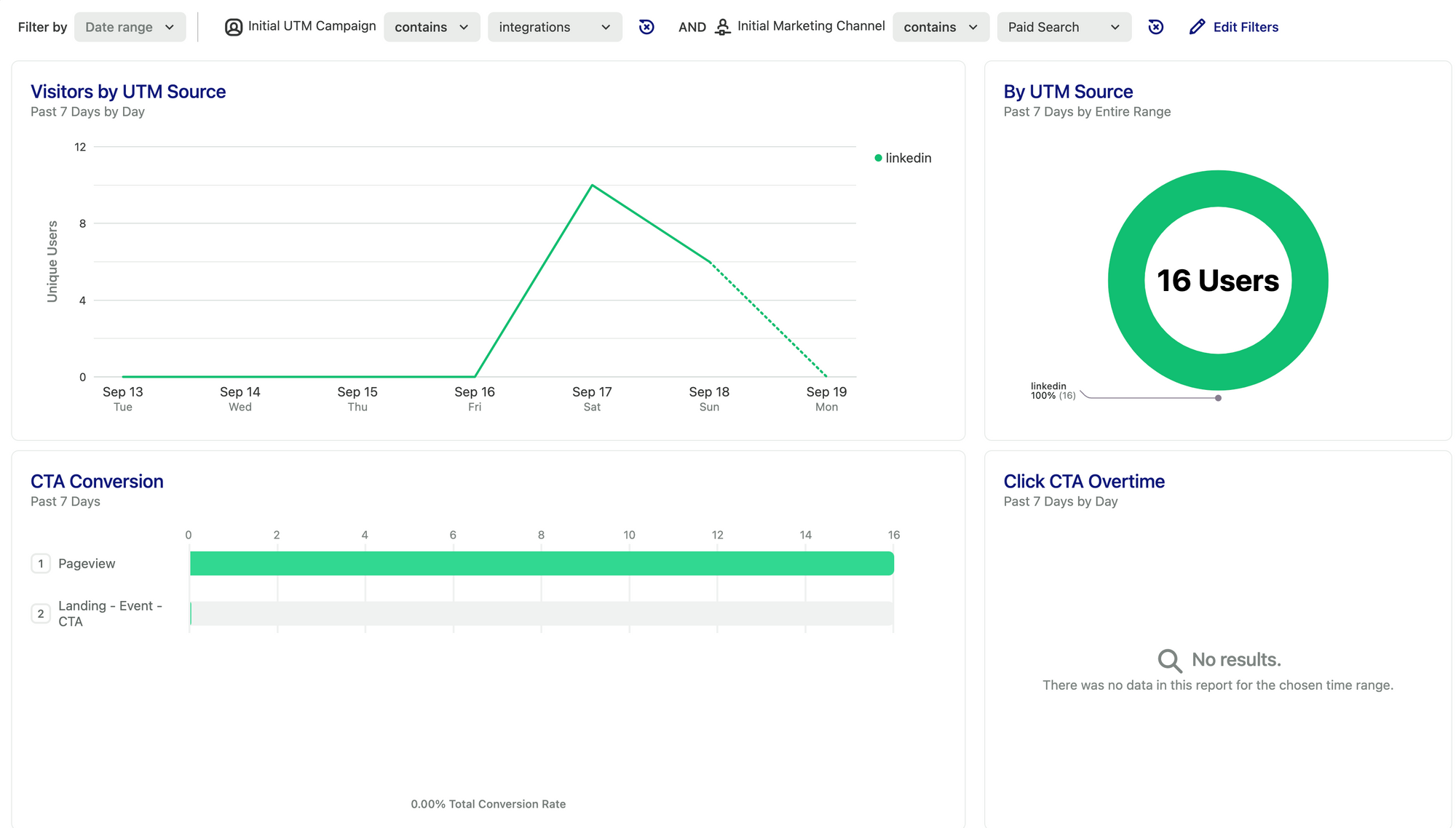The width and height of the screenshot is (1456, 828).
Task: Open the Date range dropdown
Action: click(130, 27)
